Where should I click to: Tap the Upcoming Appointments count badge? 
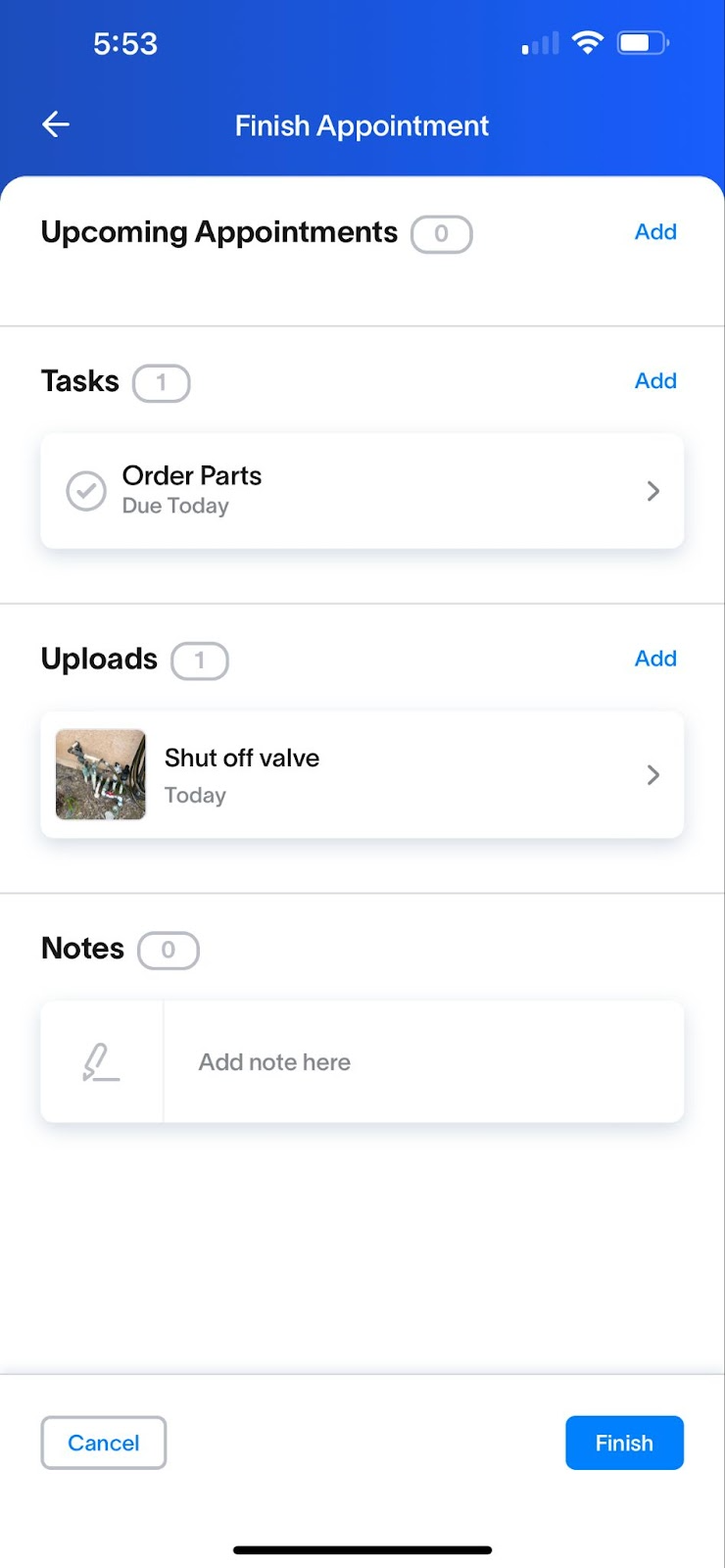pos(441,234)
